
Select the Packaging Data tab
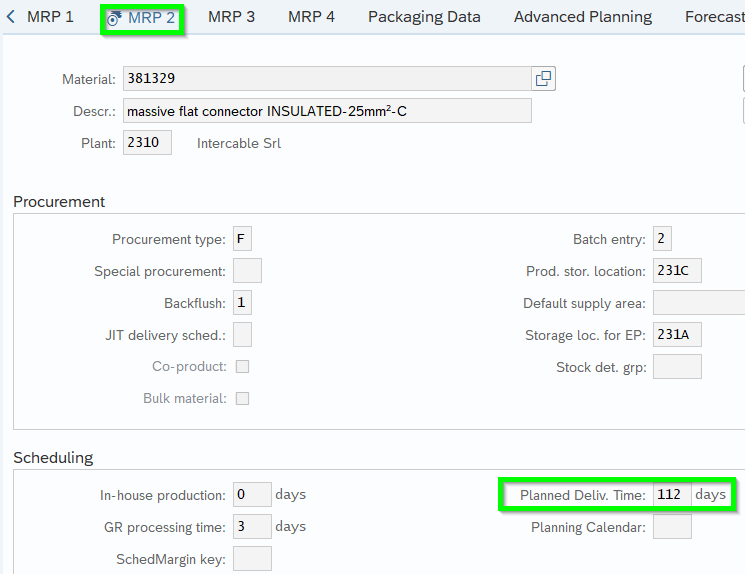click(424, 17)
